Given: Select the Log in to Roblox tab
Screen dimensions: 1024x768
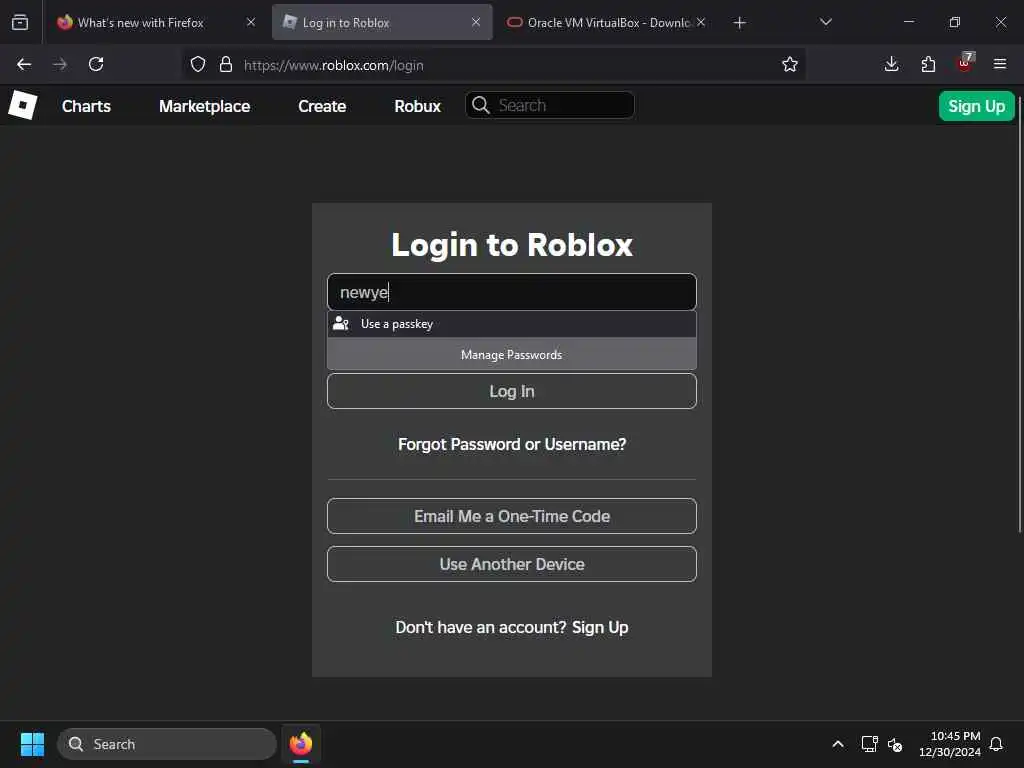Looking at the screenshot, I should pos(382,23).
